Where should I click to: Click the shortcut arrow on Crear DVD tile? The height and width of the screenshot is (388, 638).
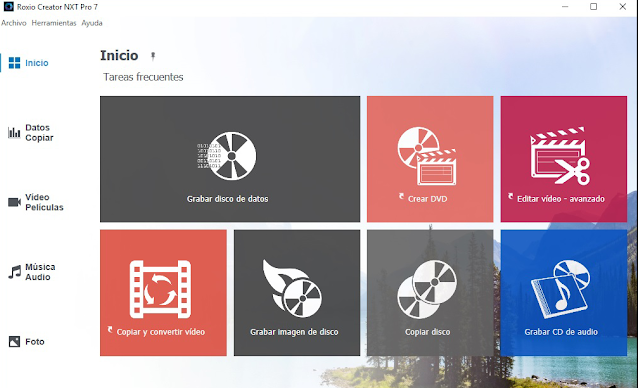point(401,196)
